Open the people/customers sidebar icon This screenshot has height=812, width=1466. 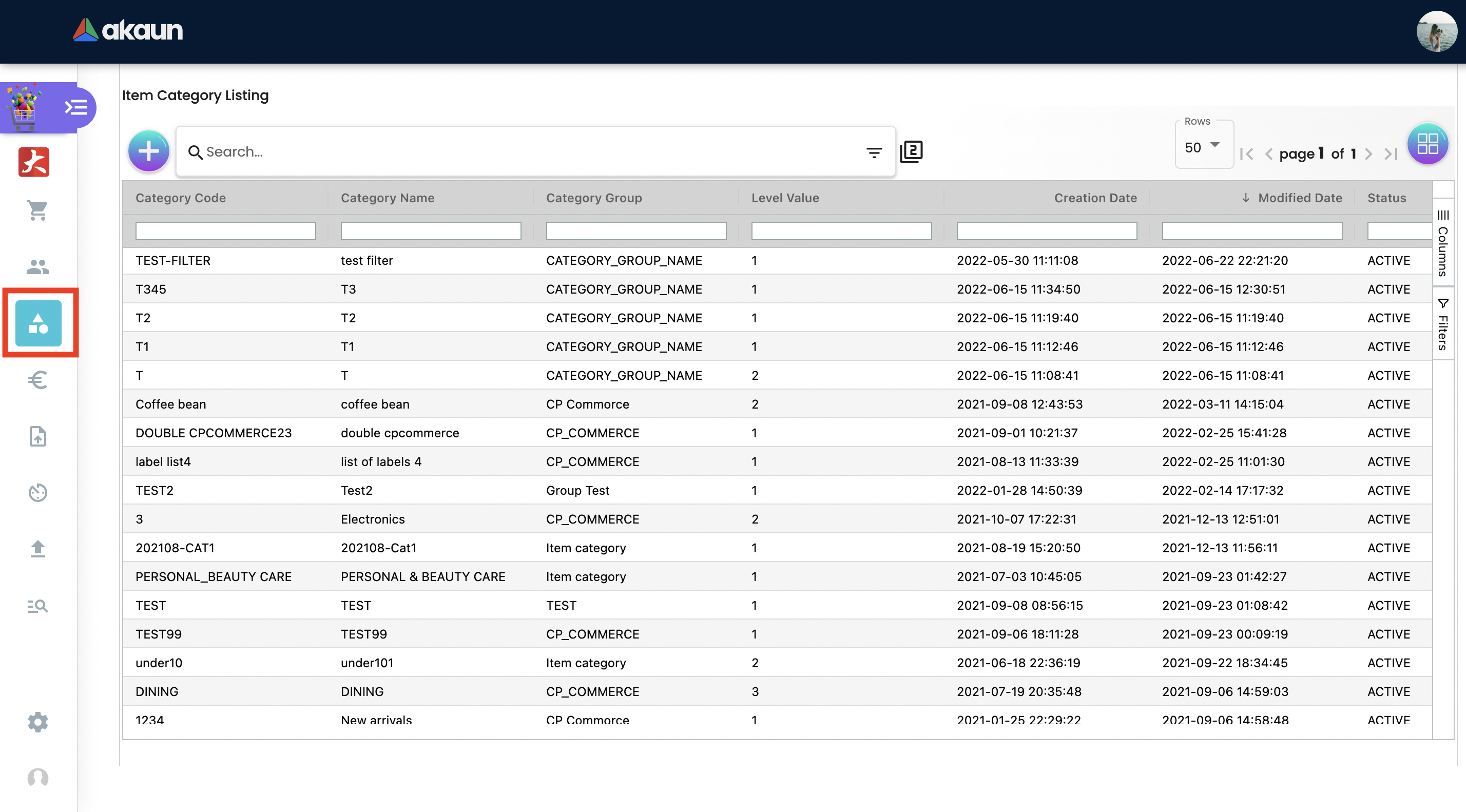(37, 266)
